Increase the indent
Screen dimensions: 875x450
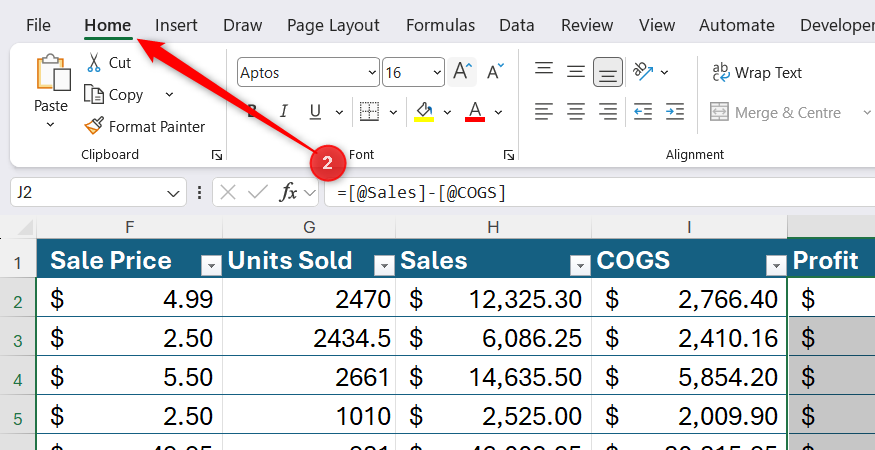coord(675,112)
